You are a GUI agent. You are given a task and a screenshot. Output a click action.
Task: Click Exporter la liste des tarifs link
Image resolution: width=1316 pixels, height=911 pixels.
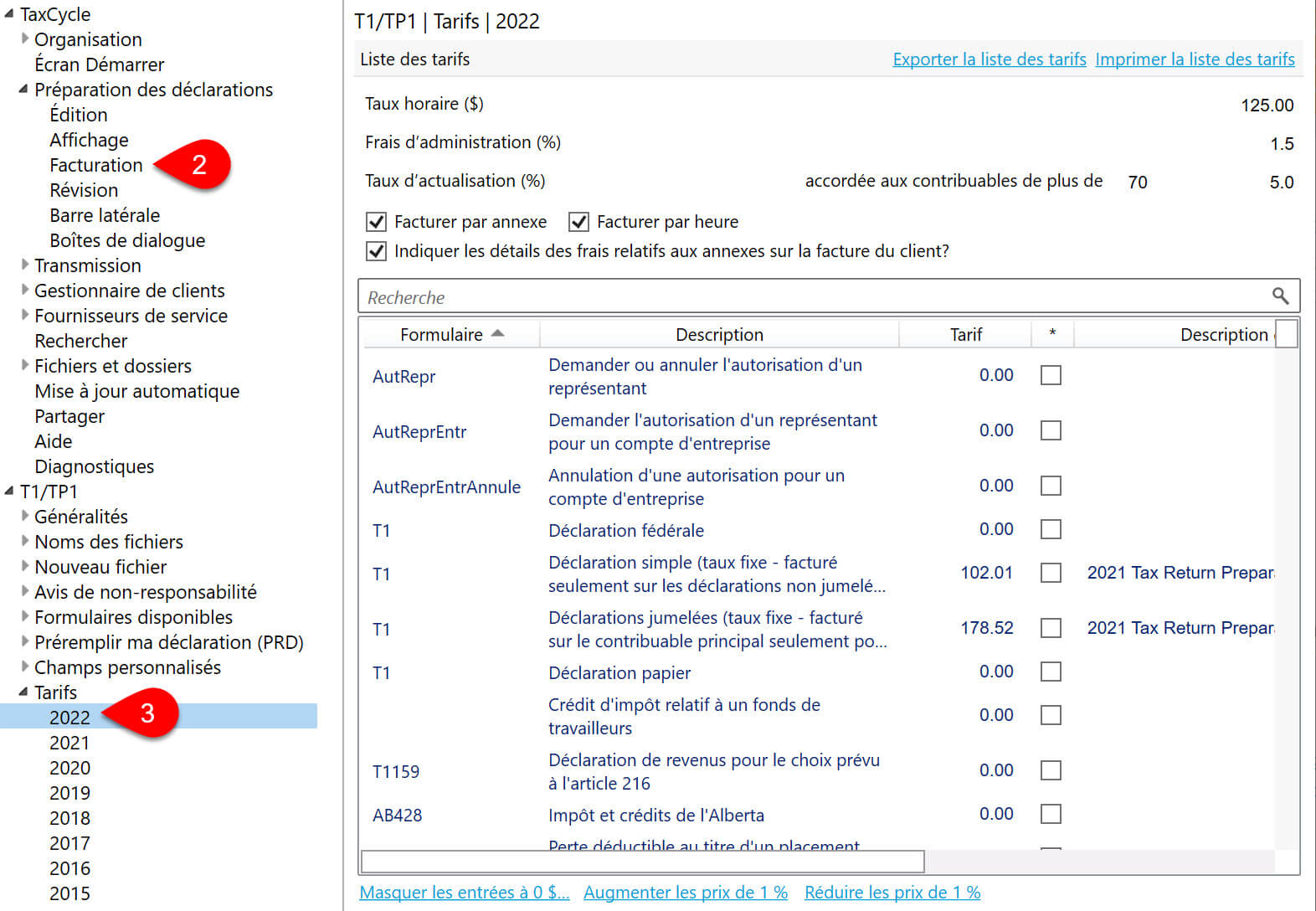pos(990,59)
